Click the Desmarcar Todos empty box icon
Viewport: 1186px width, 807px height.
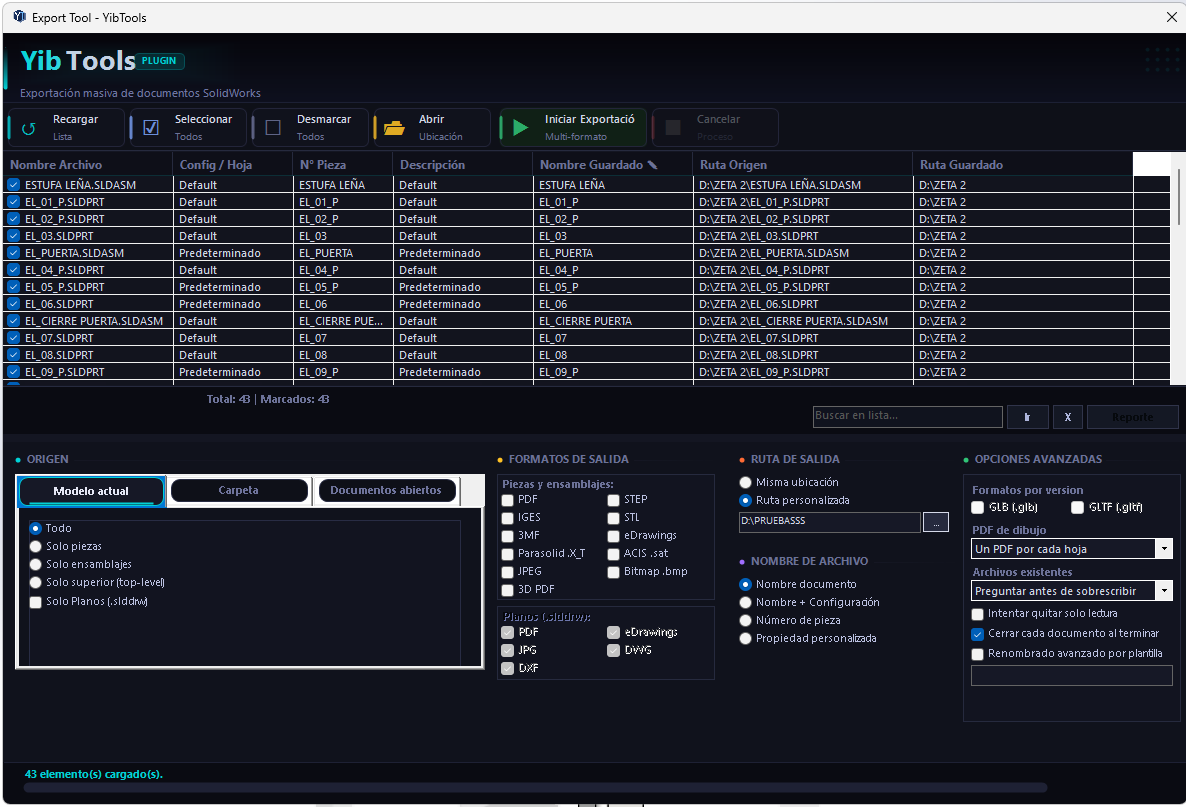click(x=273, y=128)
